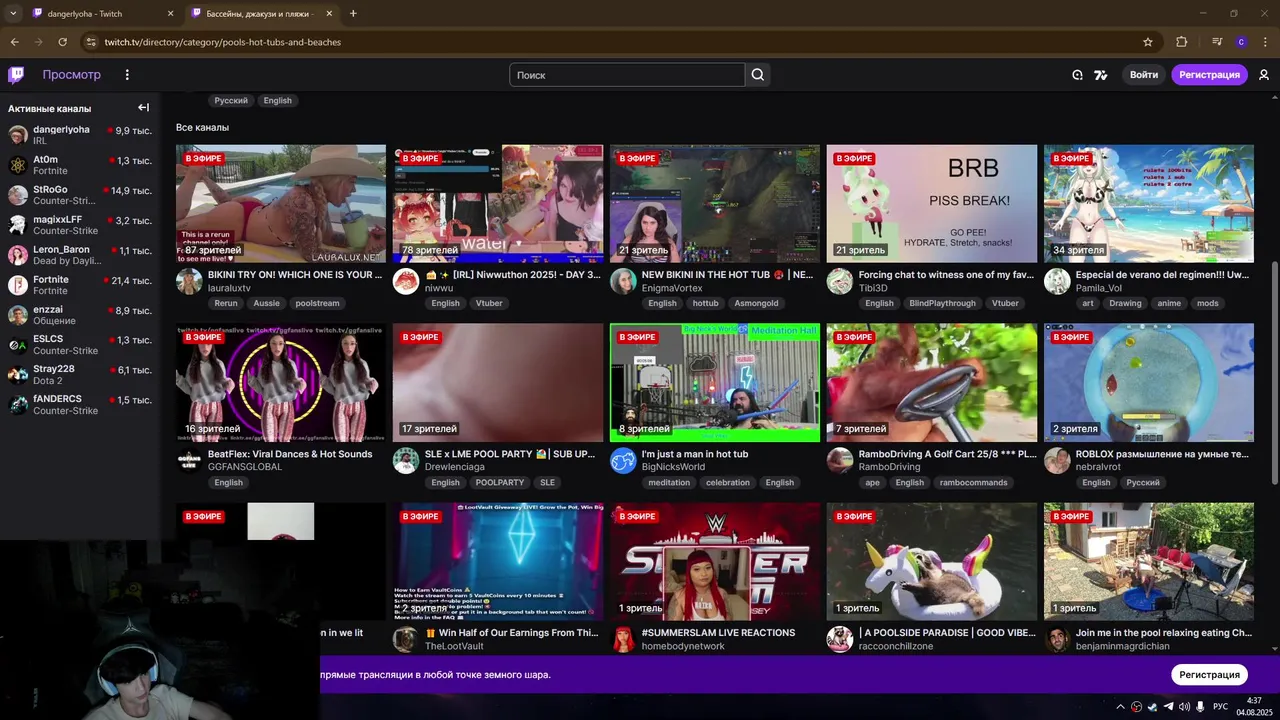The height and width of the screenshot is (720, 1280).
Task: Click Регистрация on the bottom banner
Action: click(x=1209, y=674)
